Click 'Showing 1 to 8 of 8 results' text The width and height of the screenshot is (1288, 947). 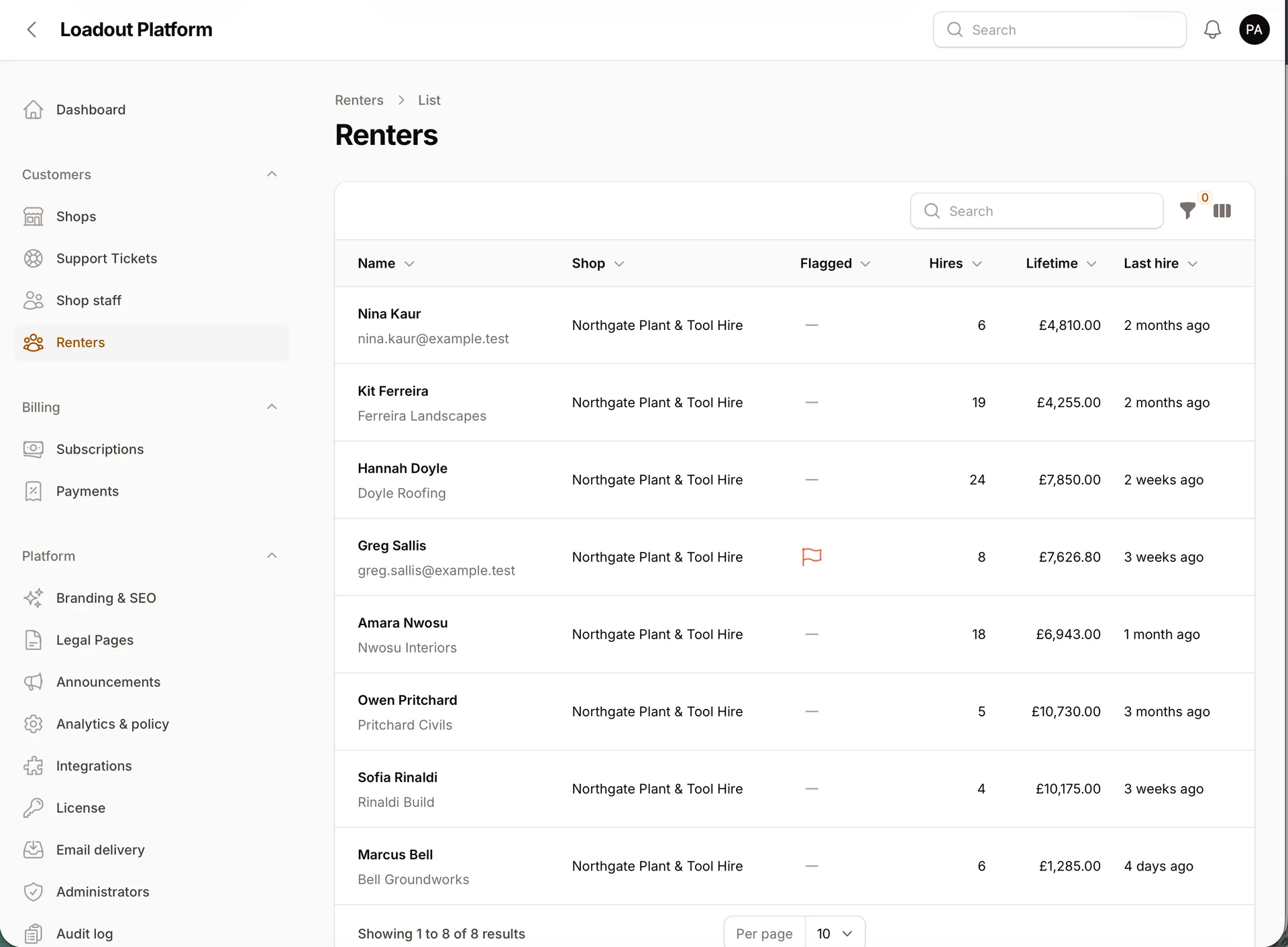point(441,934)
